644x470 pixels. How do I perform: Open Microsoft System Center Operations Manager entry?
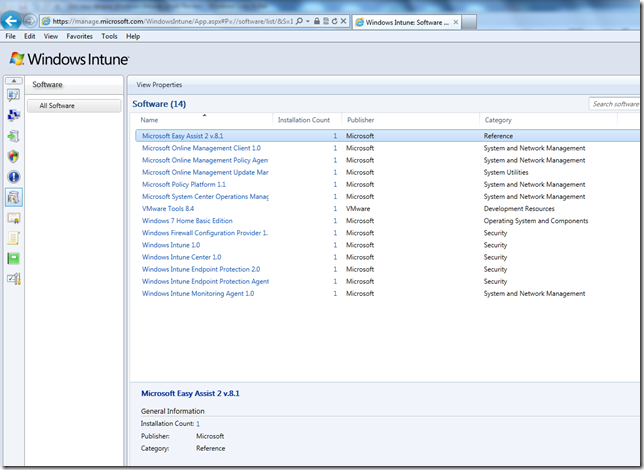coord(205,196)
